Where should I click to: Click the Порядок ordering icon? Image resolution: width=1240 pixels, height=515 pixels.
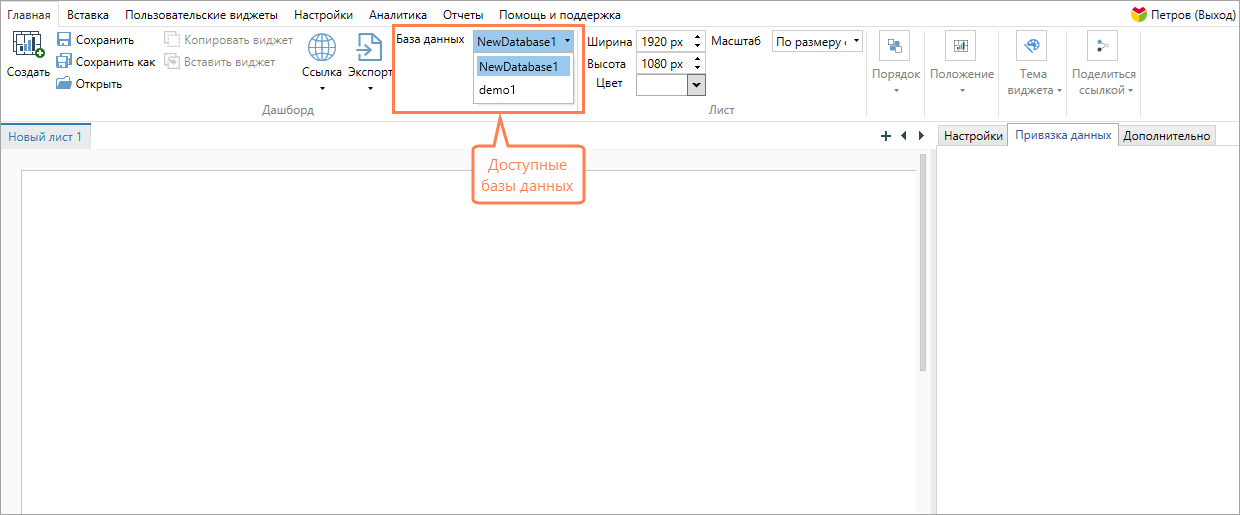coord(895,46)
